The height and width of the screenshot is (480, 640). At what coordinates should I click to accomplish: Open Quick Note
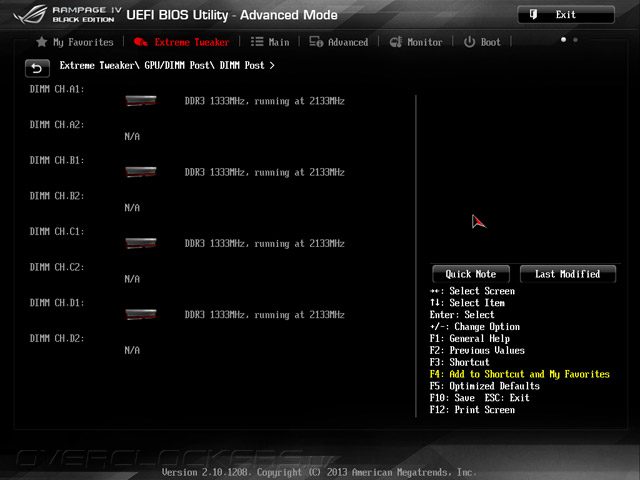click(471, 274)
